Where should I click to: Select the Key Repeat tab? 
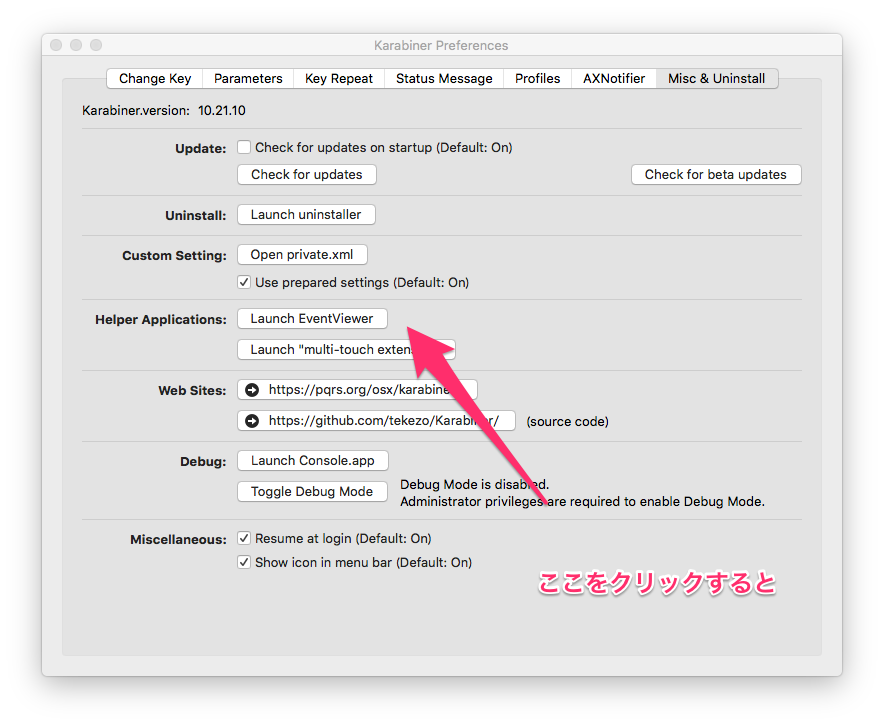pyautogui.click(x=339, y=78)
